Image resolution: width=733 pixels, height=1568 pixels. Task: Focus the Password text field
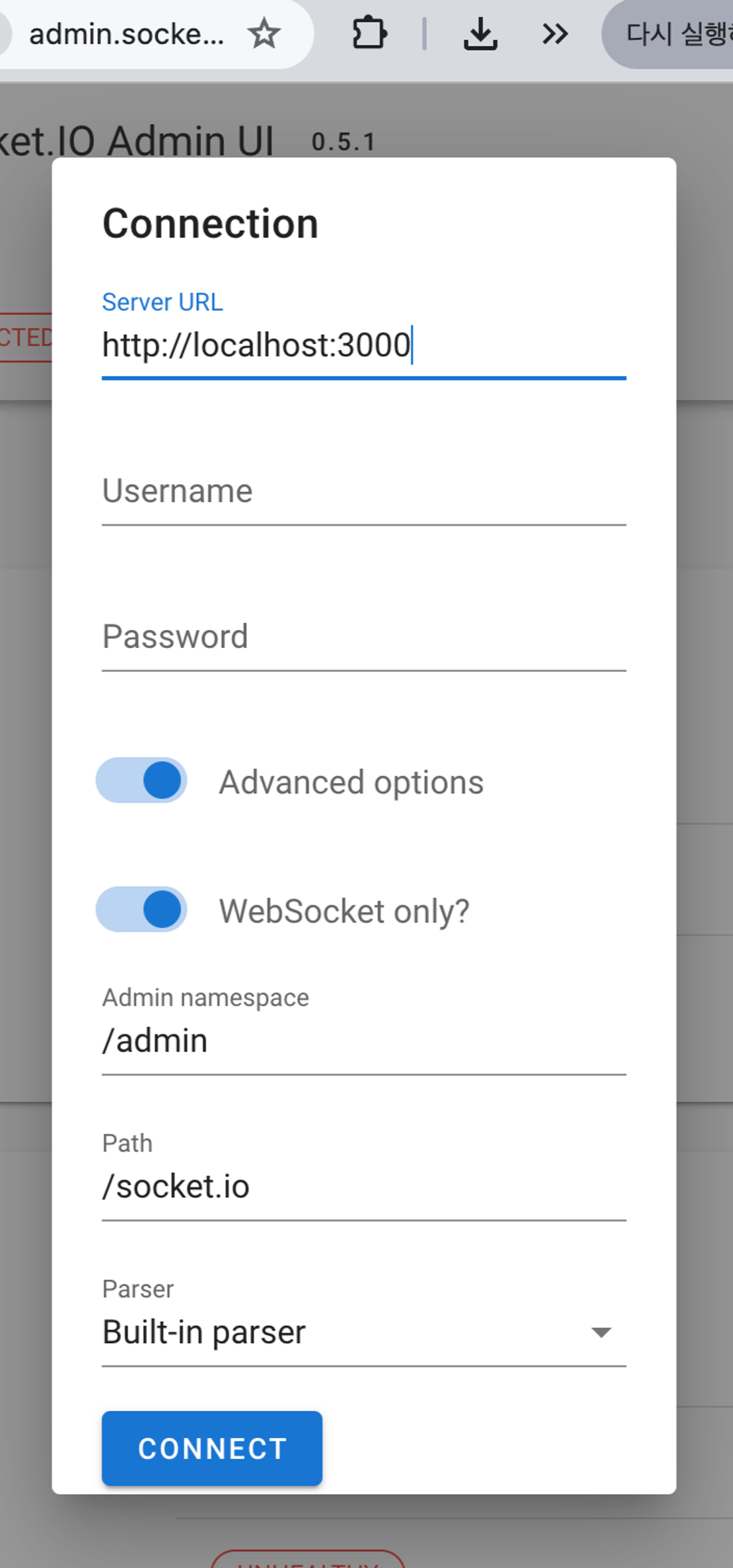click(363, 637)
